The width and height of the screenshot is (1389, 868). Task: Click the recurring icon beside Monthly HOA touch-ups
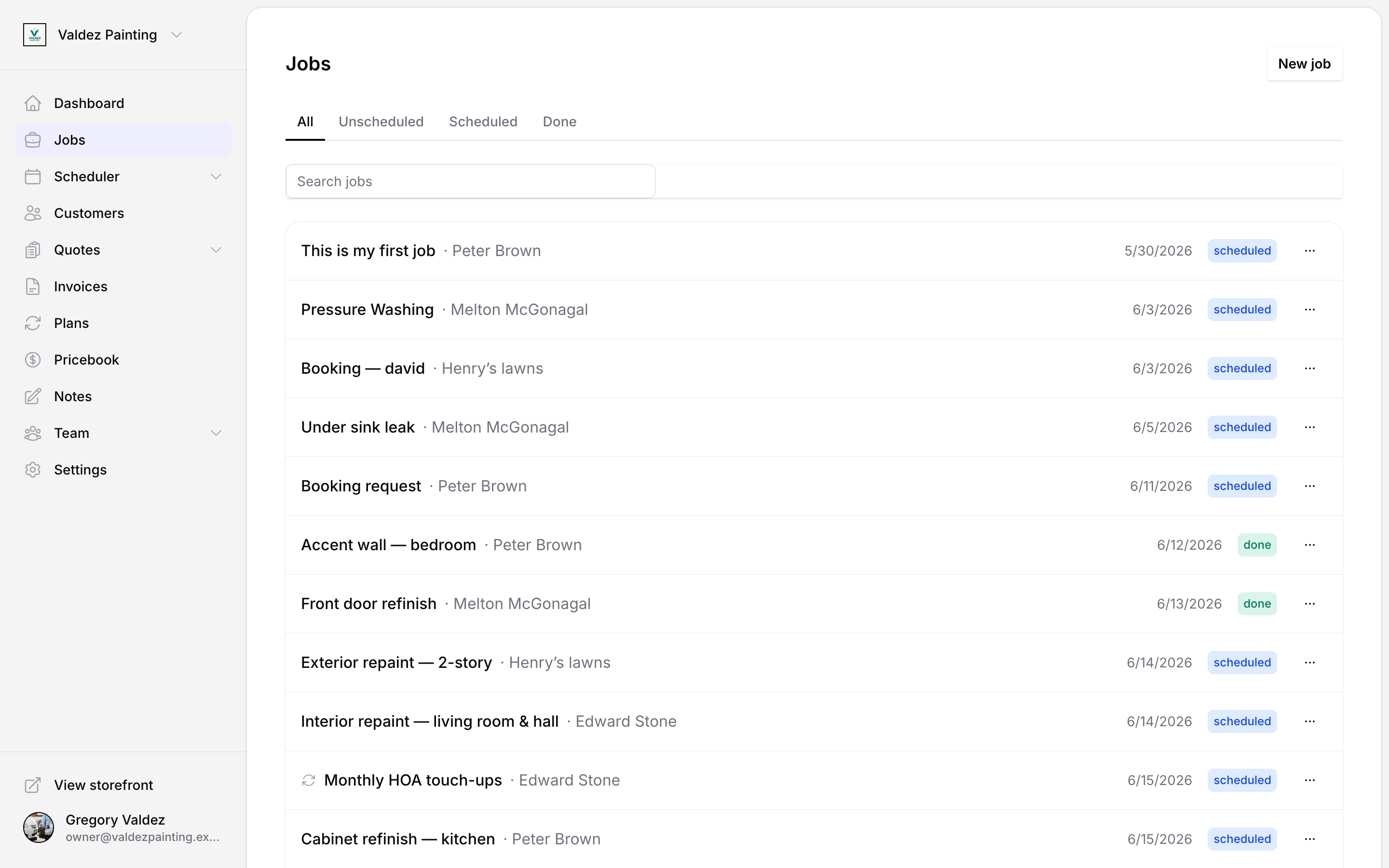309,781
